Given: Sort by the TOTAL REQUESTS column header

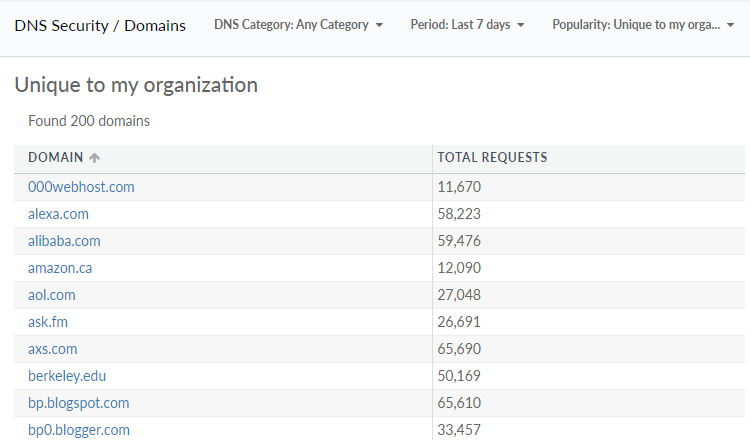Looking at the screenshot, I should click(x=492, y=158).
